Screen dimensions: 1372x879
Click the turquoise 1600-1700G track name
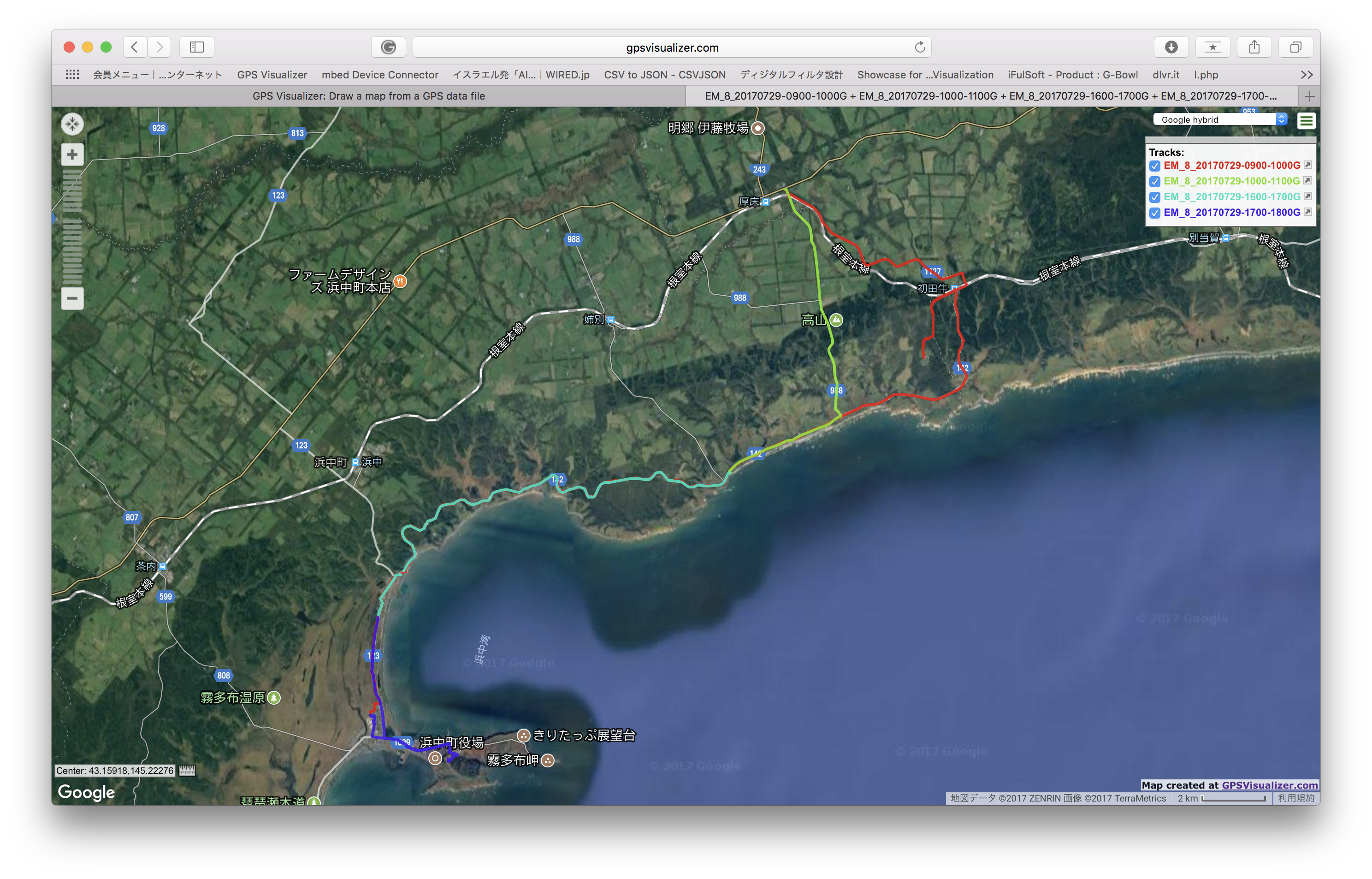point(1232,197)
